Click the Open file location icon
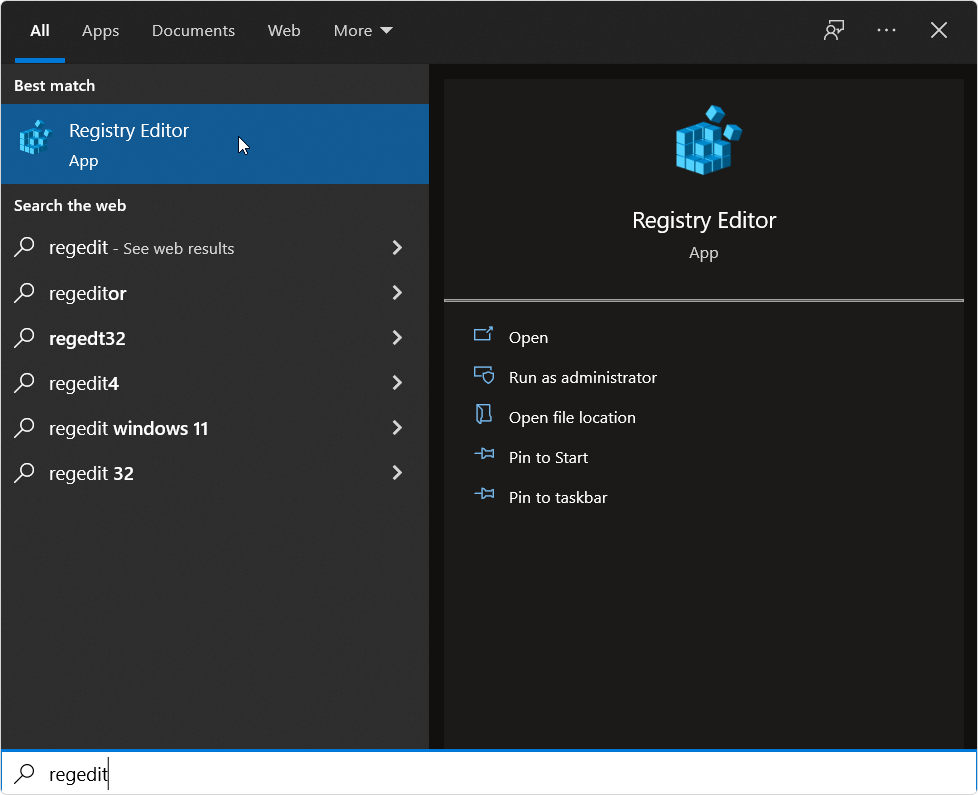The width and height of the screenshot is (978, 795). [x=483, y=414]
